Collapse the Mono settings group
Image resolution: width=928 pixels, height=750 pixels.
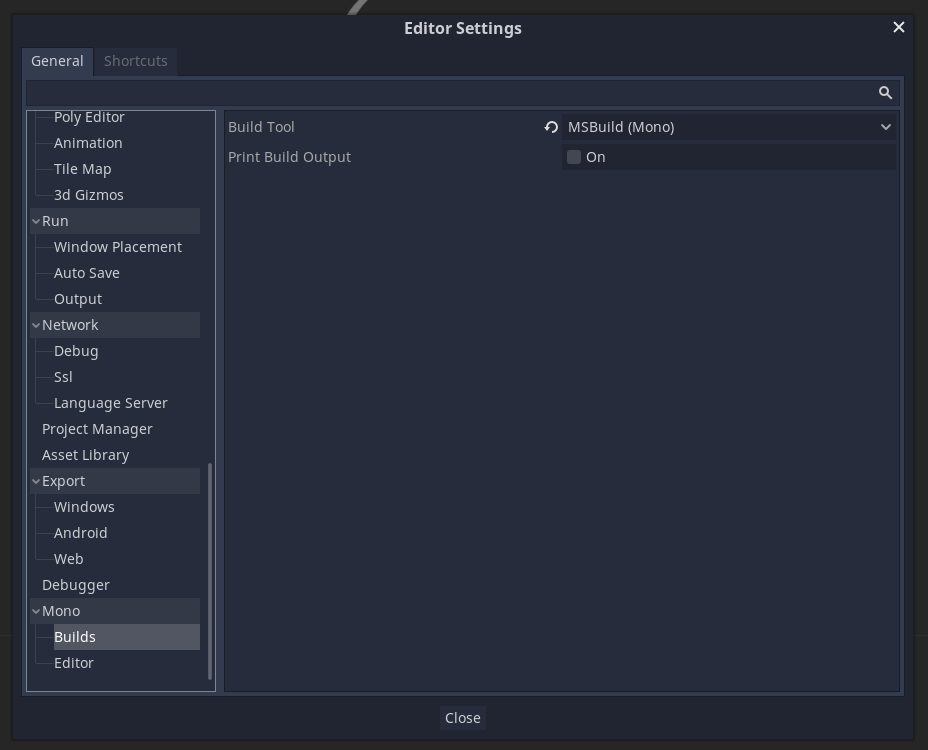click(36, 610)
